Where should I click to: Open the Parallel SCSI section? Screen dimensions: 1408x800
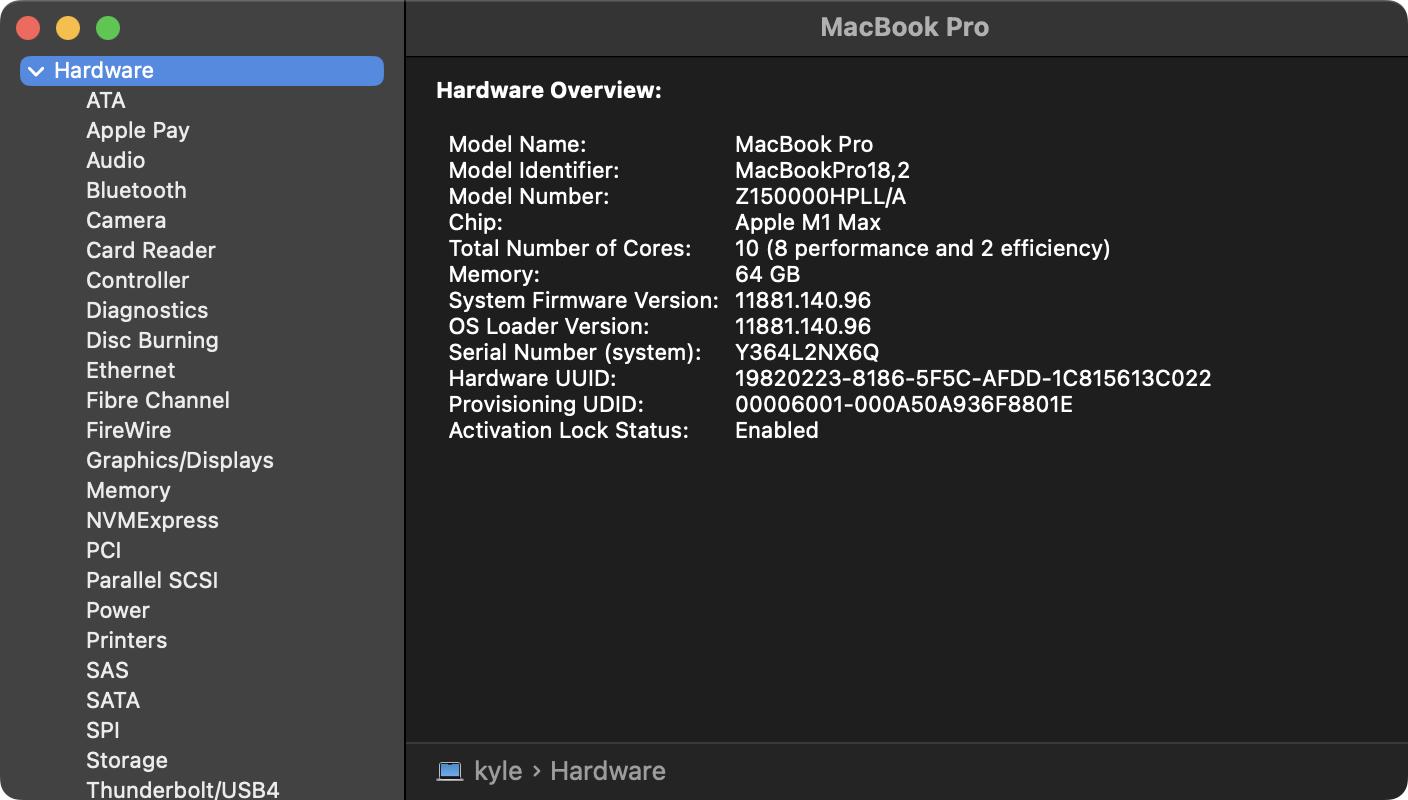tap(152, 581)
